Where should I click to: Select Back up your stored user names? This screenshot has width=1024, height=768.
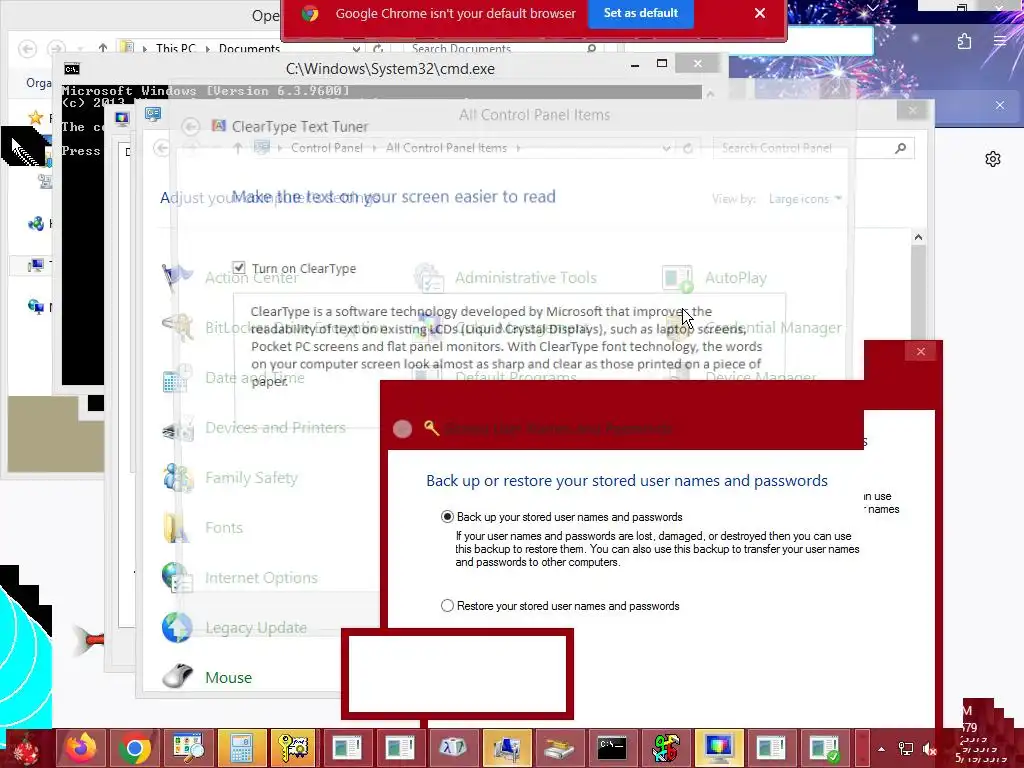click(x=447, y=517)
